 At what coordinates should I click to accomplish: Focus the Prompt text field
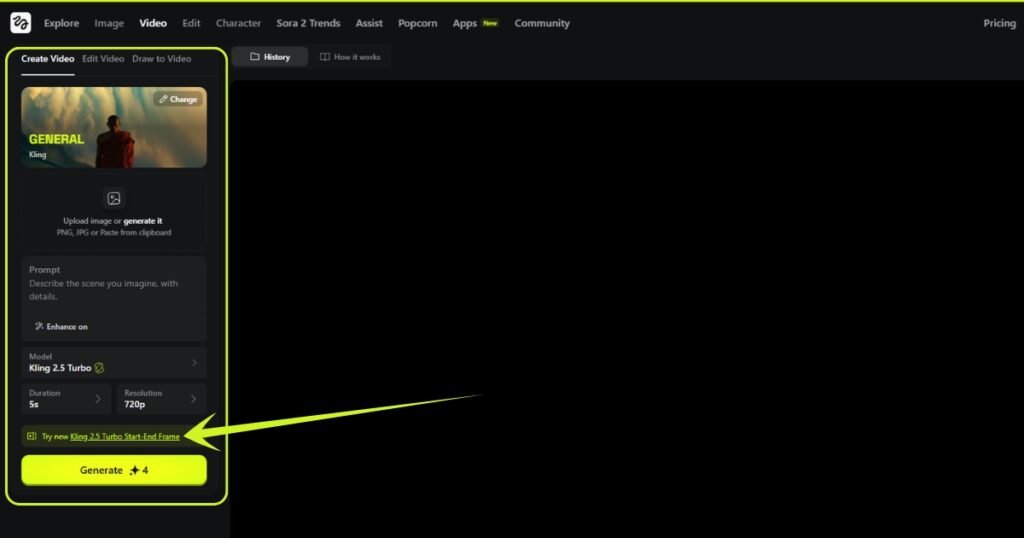pyautogui.click(x=114, y=299)
